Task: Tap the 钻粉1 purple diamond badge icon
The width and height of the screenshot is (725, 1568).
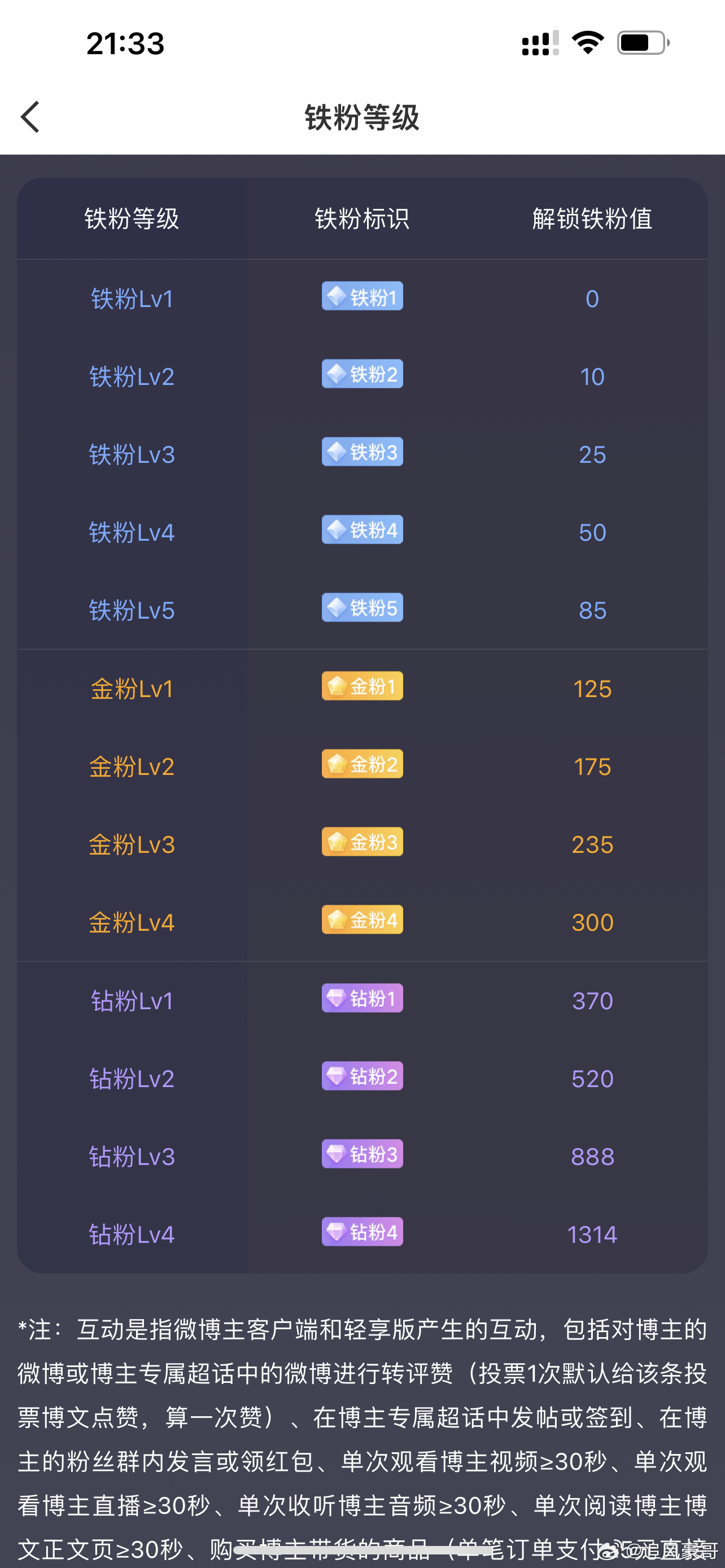Action: click(x=361, y=998)
